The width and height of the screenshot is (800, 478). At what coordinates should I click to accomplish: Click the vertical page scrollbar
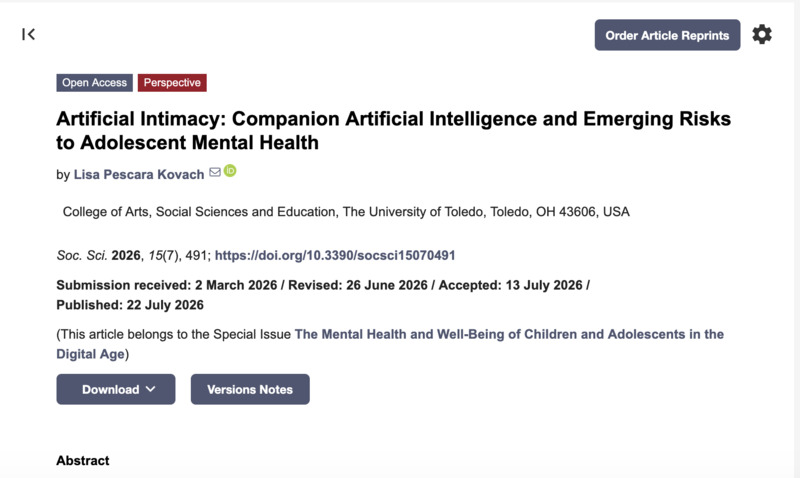[x=797, y=239]
